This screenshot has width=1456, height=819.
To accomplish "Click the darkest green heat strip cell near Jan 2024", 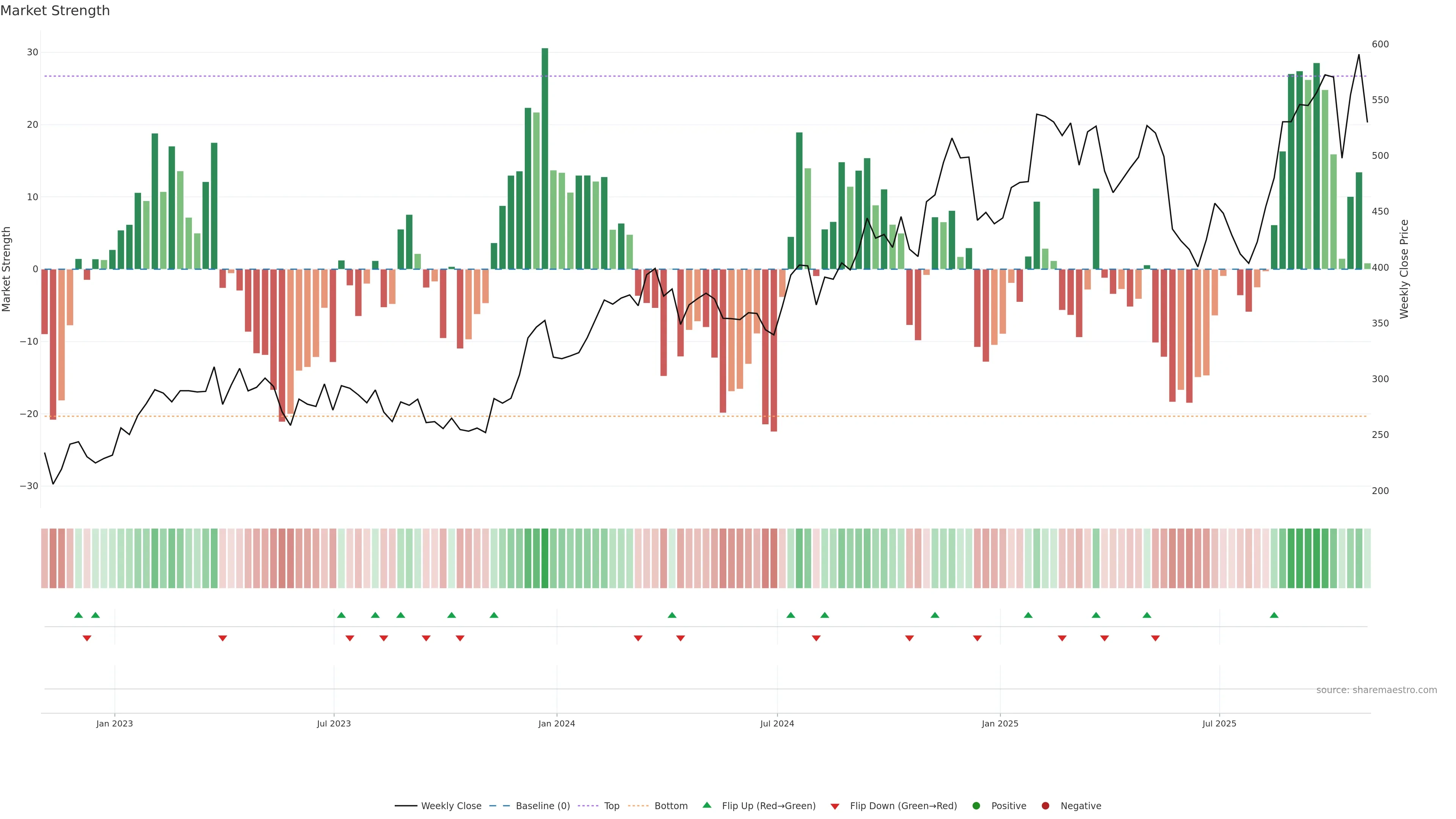I will [545, 559].
